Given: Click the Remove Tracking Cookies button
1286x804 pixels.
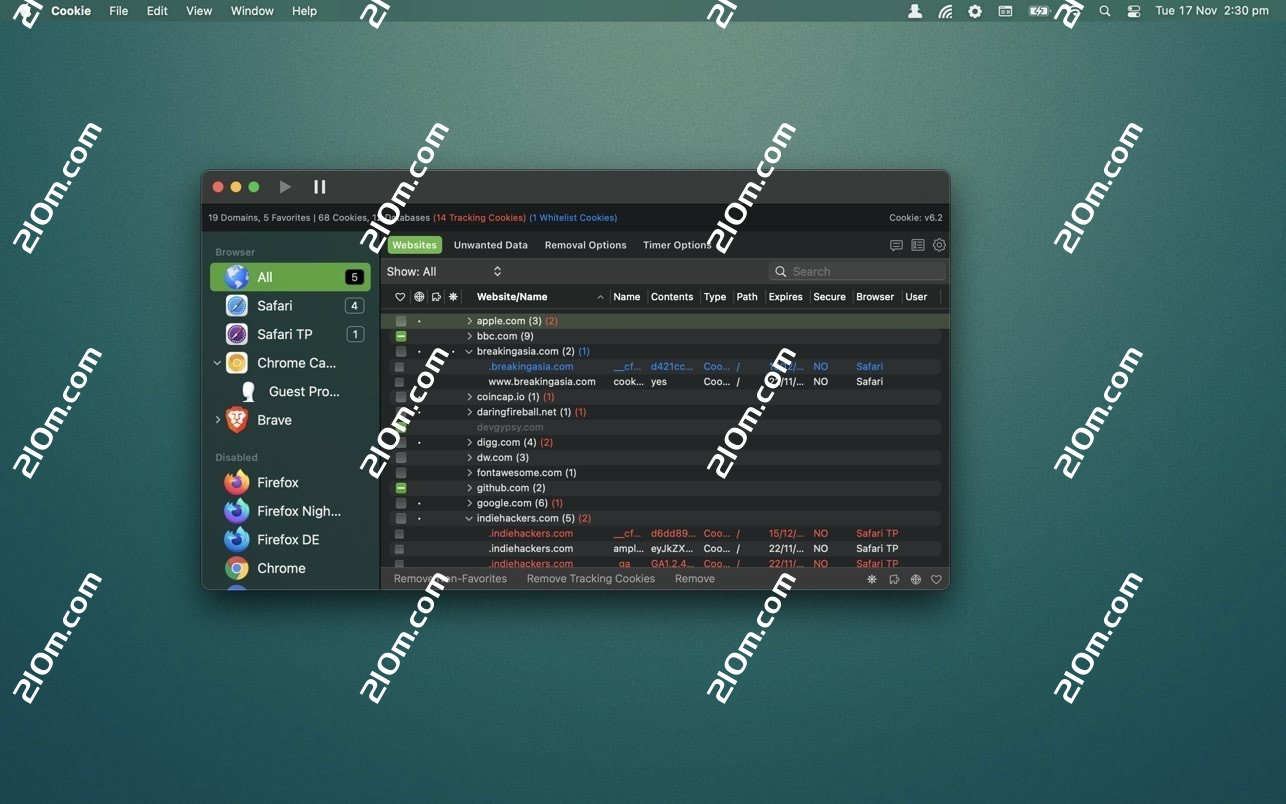Looking at the screenshot, I should coord(591,579).
